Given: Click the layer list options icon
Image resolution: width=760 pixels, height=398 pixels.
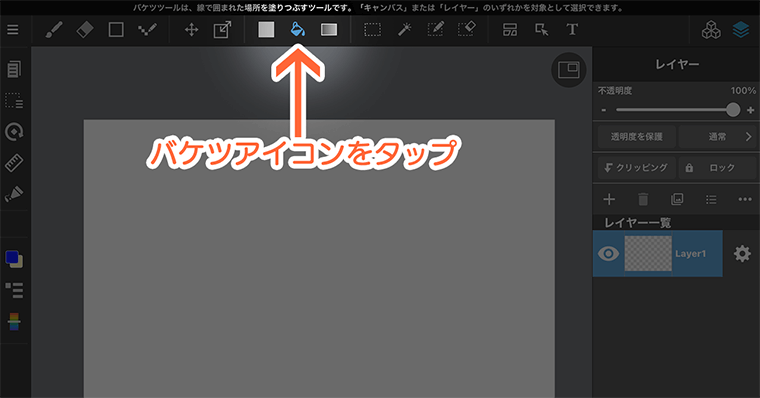Looking at the screenshot, I should pos(711,199).
